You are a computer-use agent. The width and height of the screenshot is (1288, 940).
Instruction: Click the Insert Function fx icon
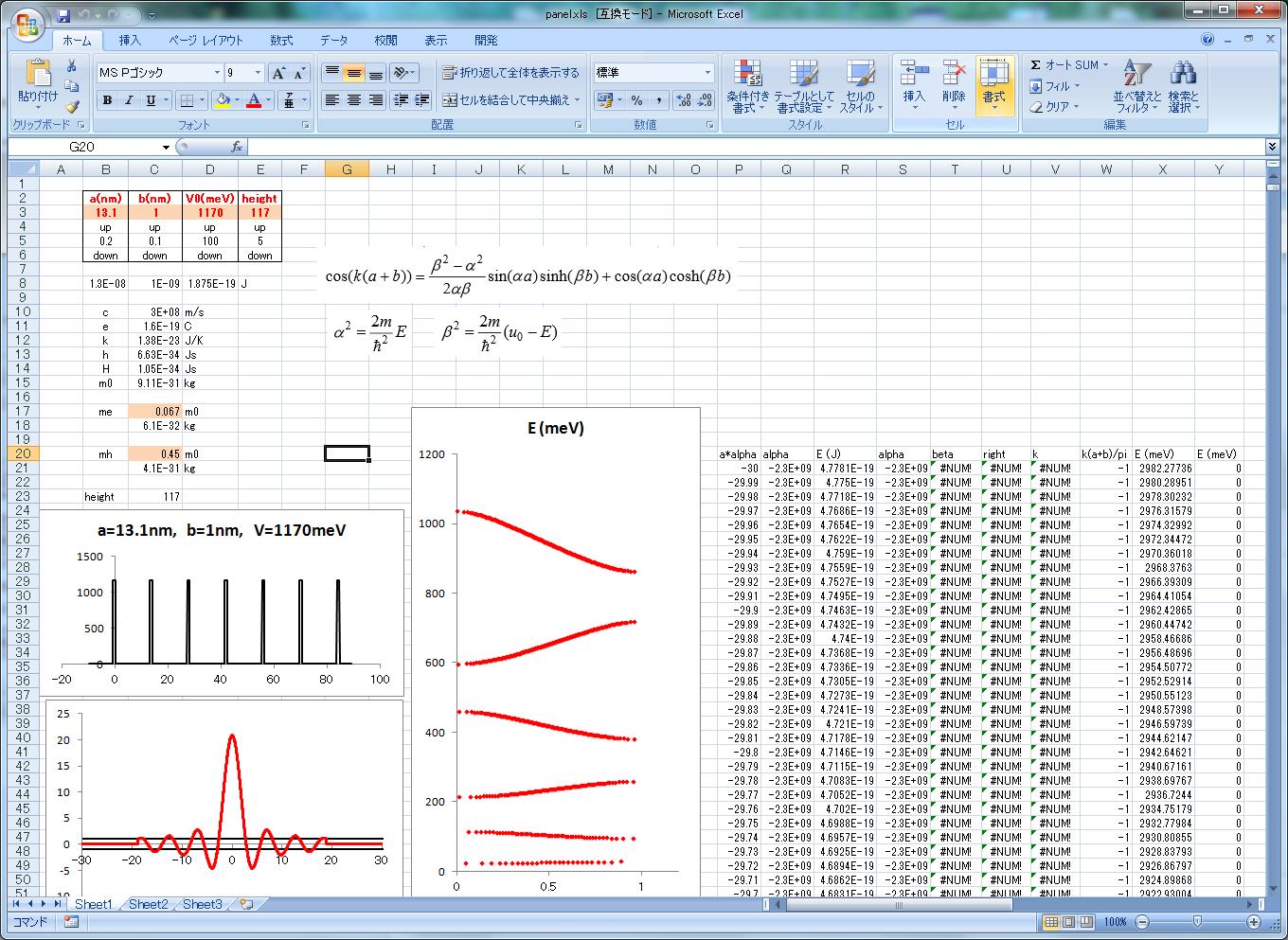coord(237,147)
